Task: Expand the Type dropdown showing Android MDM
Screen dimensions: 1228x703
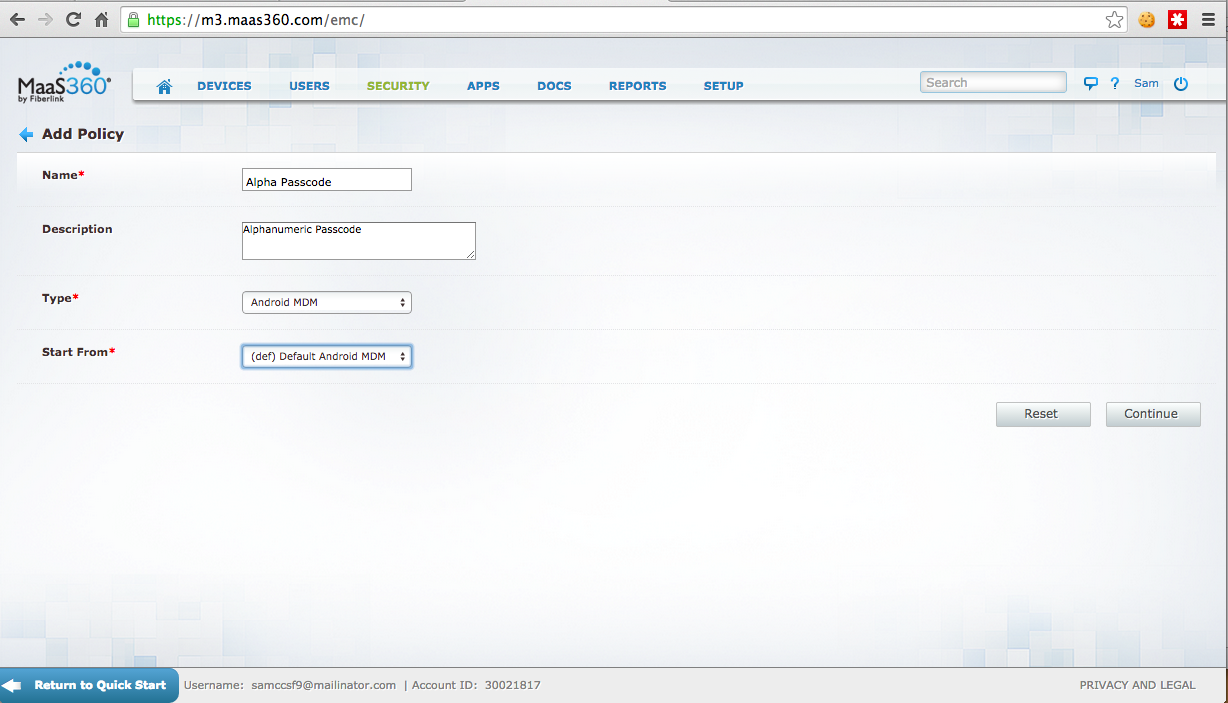Action: click(x=327, y=302)
